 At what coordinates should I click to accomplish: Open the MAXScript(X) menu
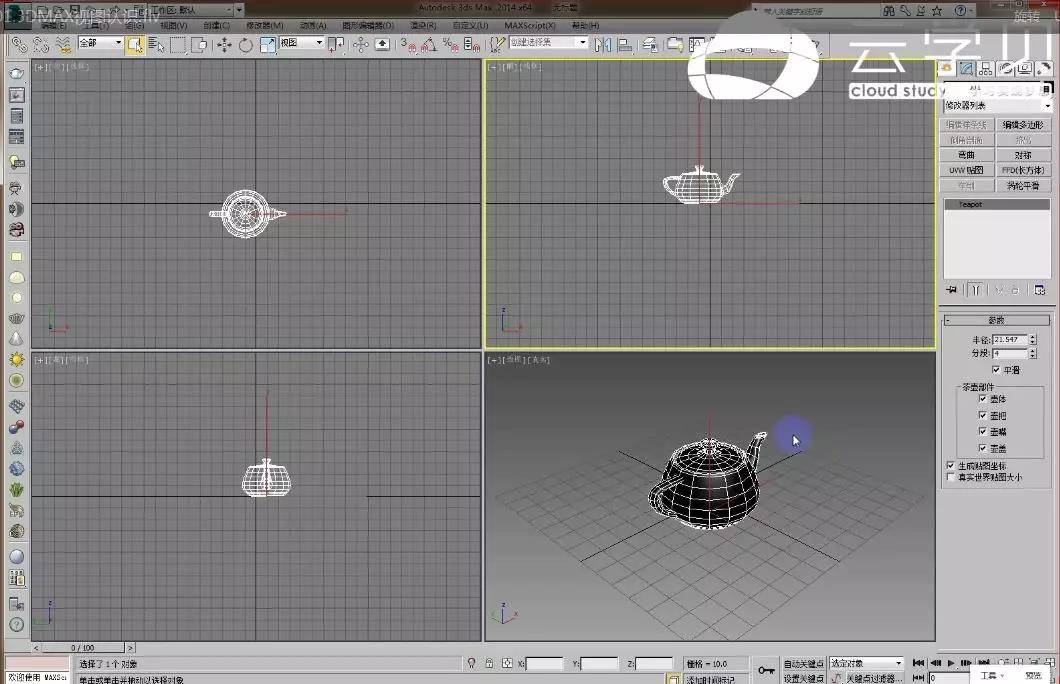(530, 26)
